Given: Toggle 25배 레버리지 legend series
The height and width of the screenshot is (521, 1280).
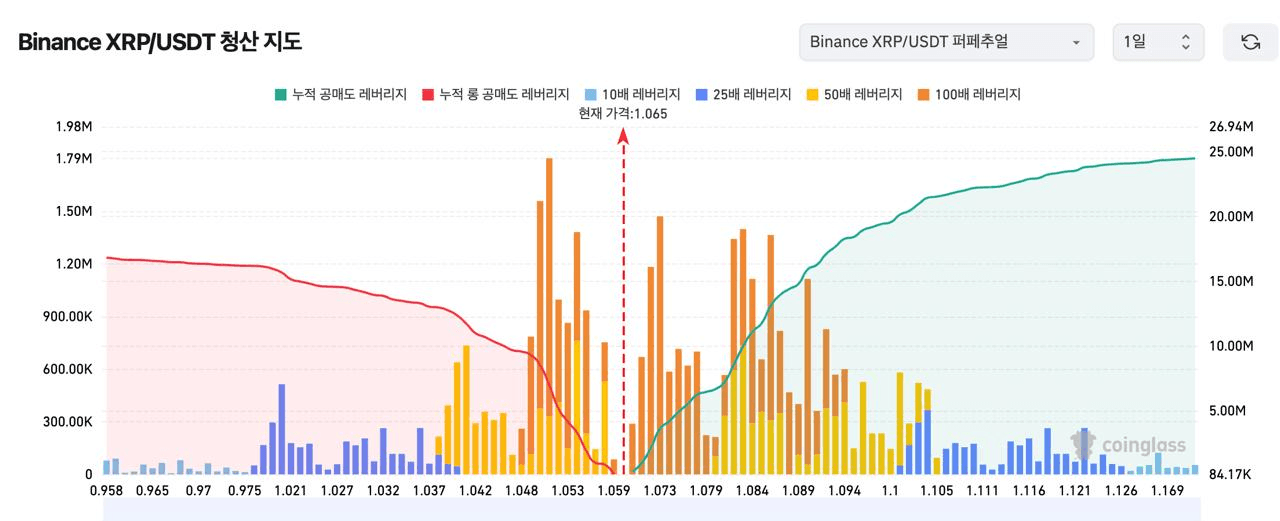Looking at the screenshot, I should click(x=743, y=94).
